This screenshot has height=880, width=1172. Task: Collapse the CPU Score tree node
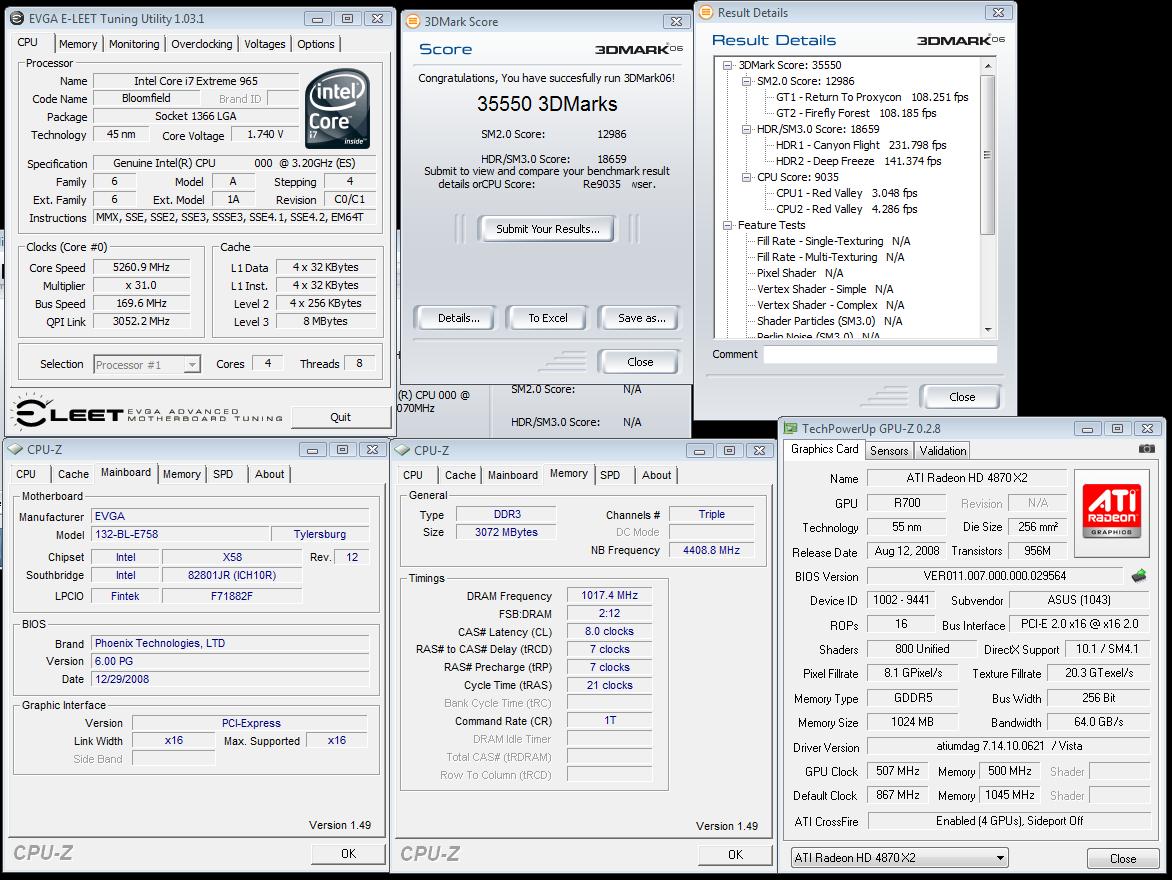746,177
